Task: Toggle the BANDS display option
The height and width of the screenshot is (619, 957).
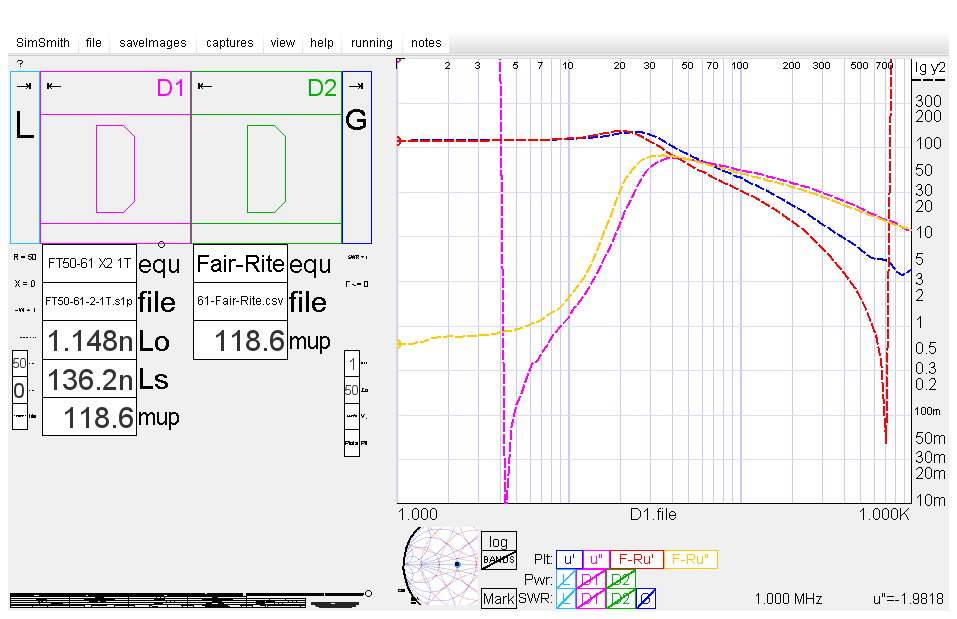Action: pos(499,560)
